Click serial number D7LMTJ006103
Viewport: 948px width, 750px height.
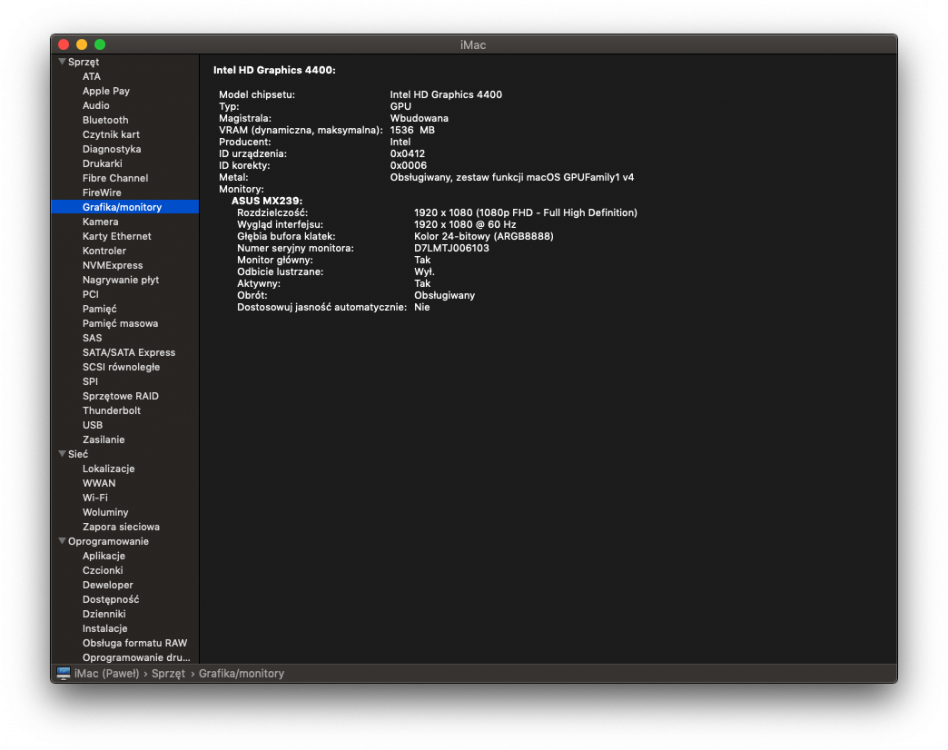tap(452, 248)
